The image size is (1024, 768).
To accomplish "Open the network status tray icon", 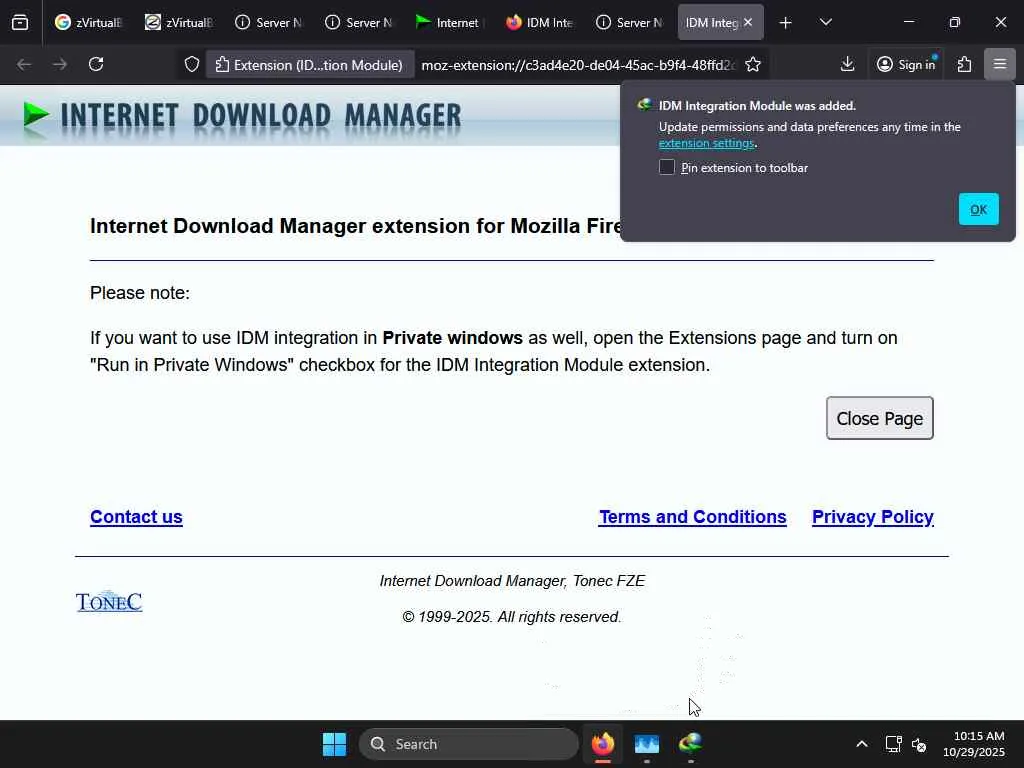I will (x=893, y=744).
